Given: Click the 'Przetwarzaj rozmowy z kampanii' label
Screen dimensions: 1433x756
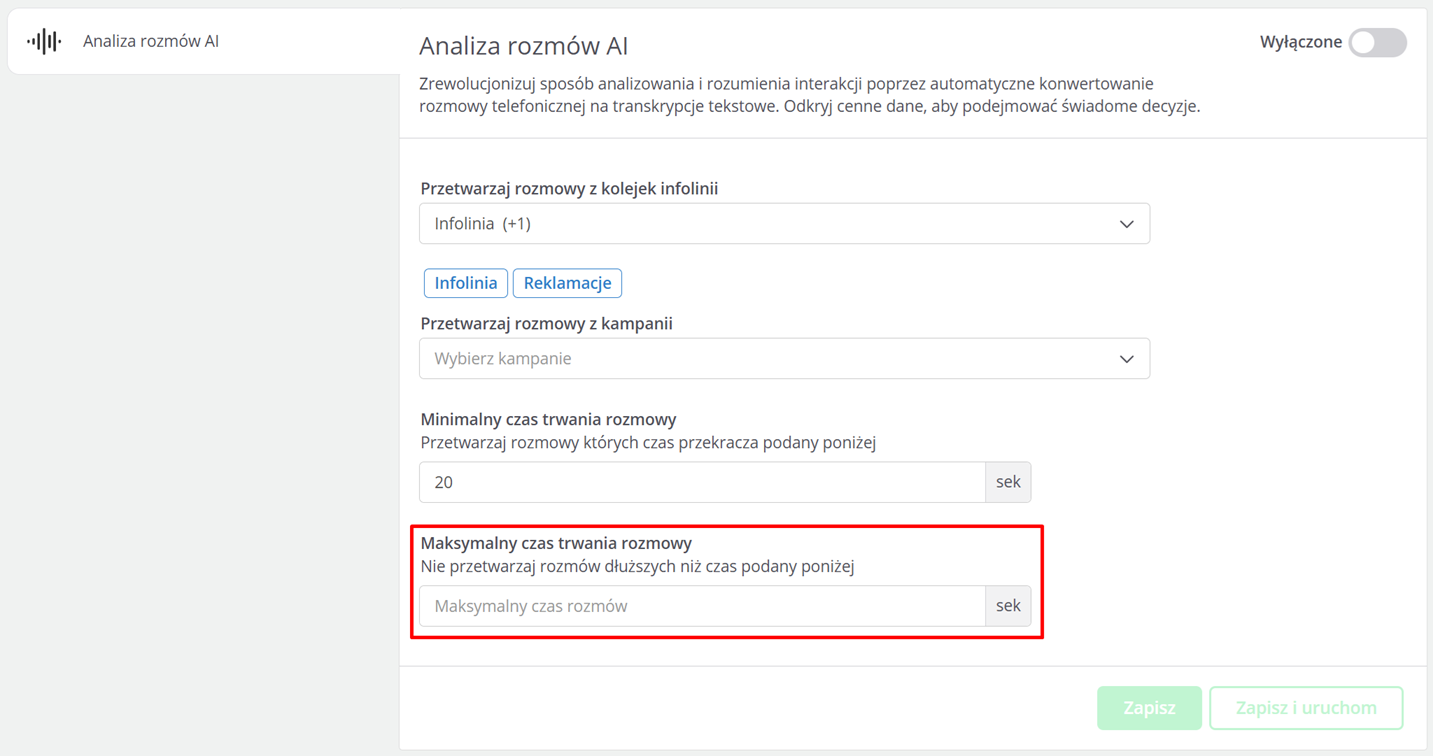Looking at the screenshot, I should pos(546,324).
